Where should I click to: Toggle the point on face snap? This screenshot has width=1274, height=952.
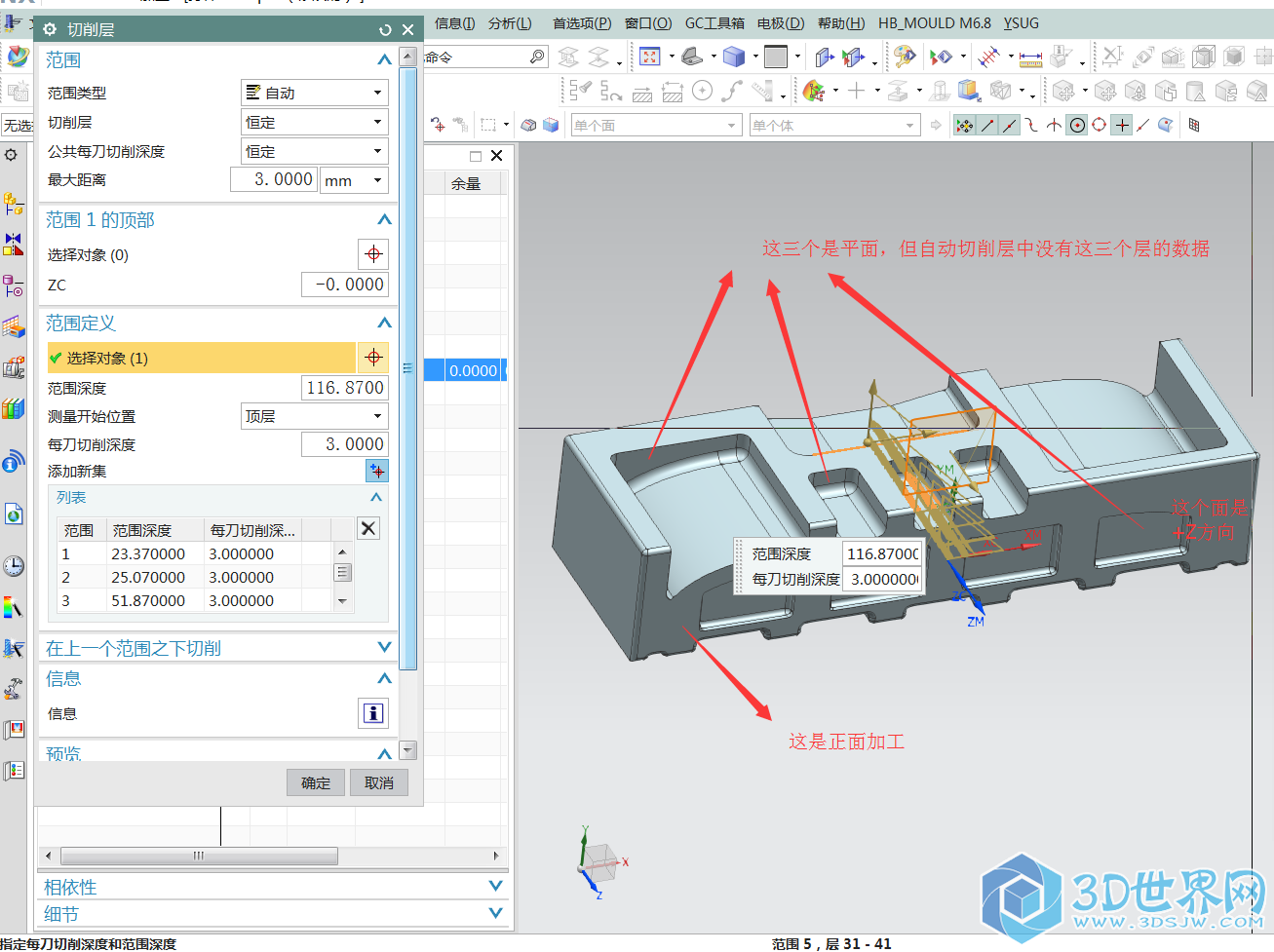tap(1165, 125)
